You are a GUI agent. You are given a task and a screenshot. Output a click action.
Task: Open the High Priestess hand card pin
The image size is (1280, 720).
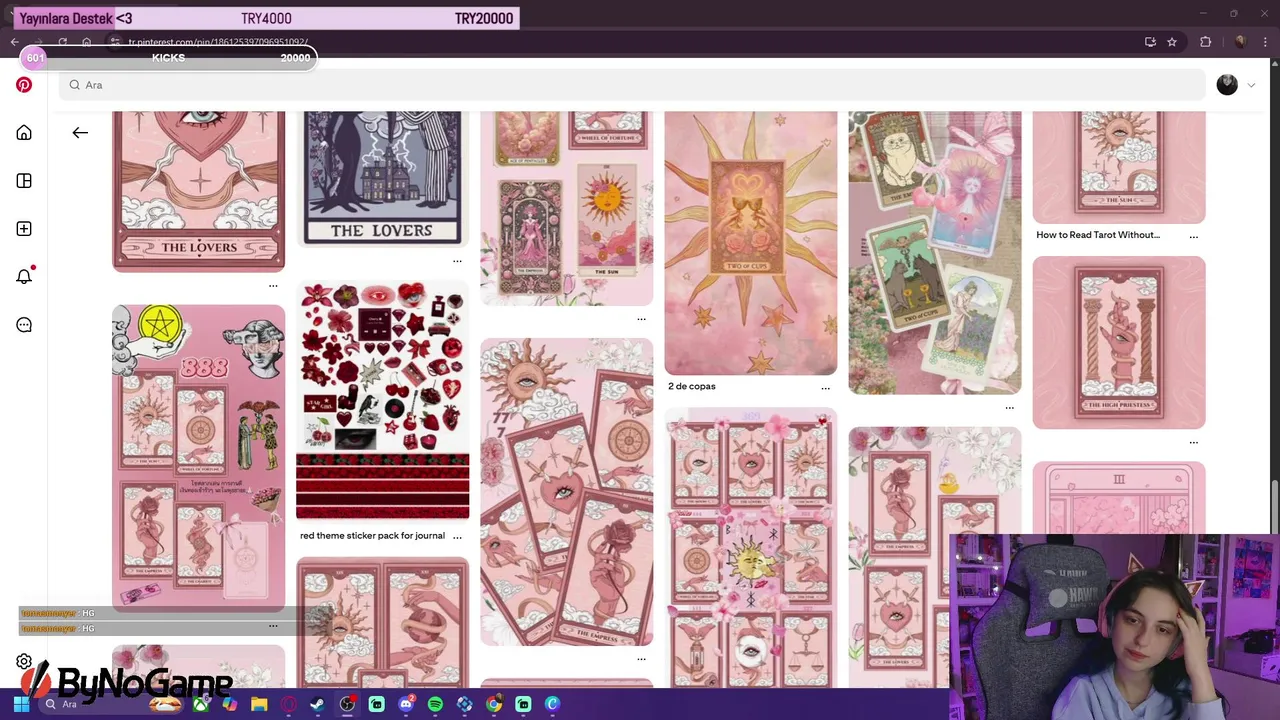(1119, 342)
